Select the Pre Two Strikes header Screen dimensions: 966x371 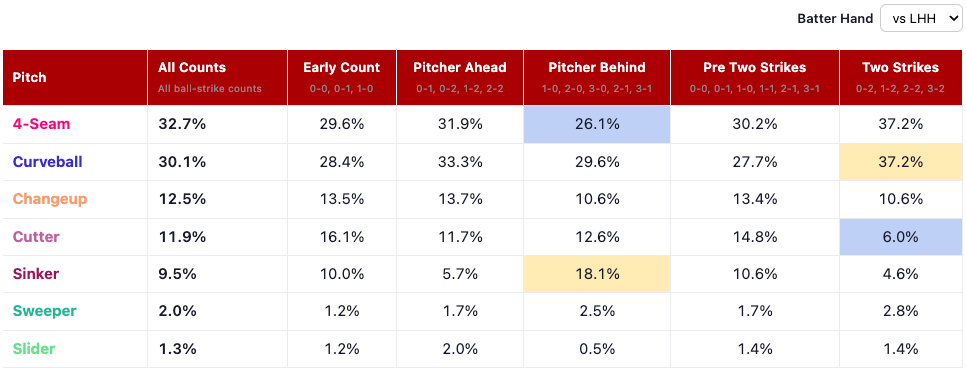755,68
